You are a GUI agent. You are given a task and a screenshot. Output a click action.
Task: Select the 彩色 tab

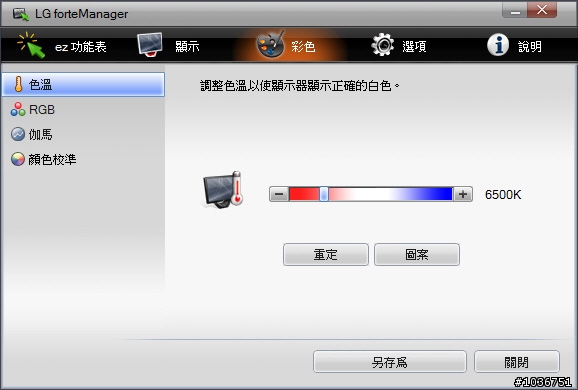[287, 46]
